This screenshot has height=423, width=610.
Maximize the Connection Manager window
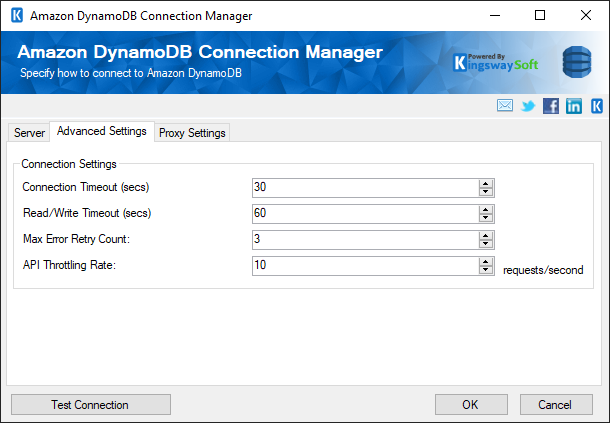point(540,16)
